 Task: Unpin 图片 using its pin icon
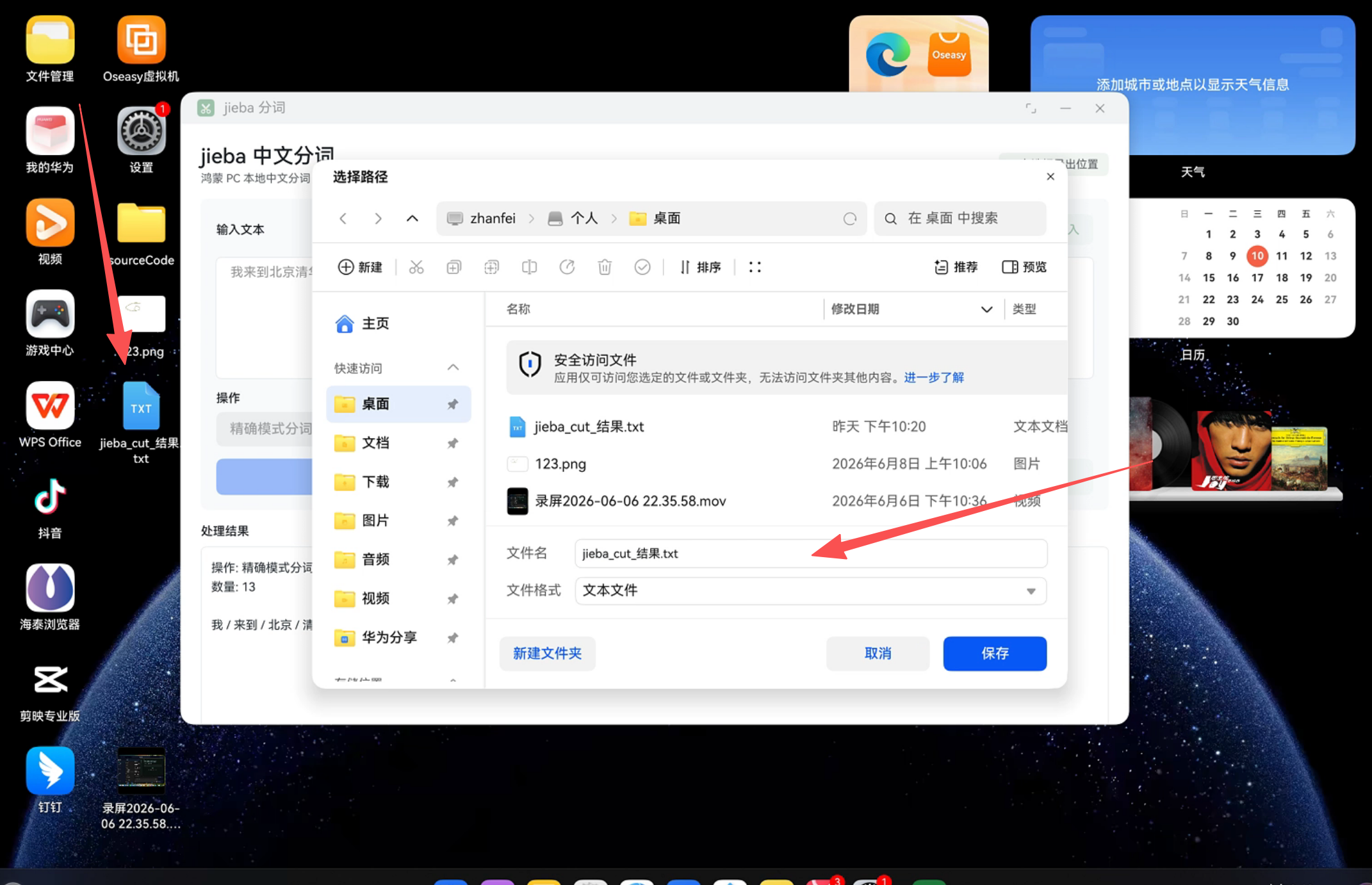tap(453, 521)
